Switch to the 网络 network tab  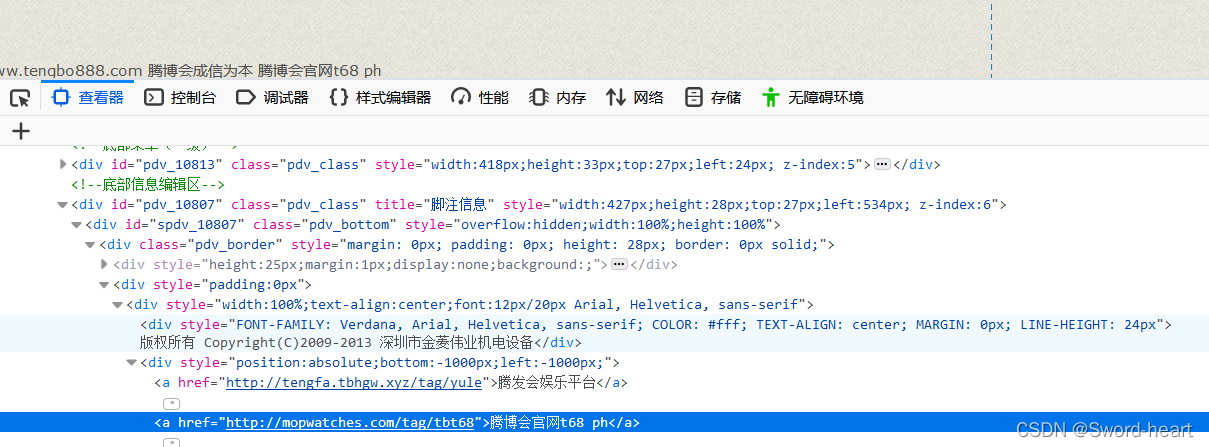[x=635, y=98]
